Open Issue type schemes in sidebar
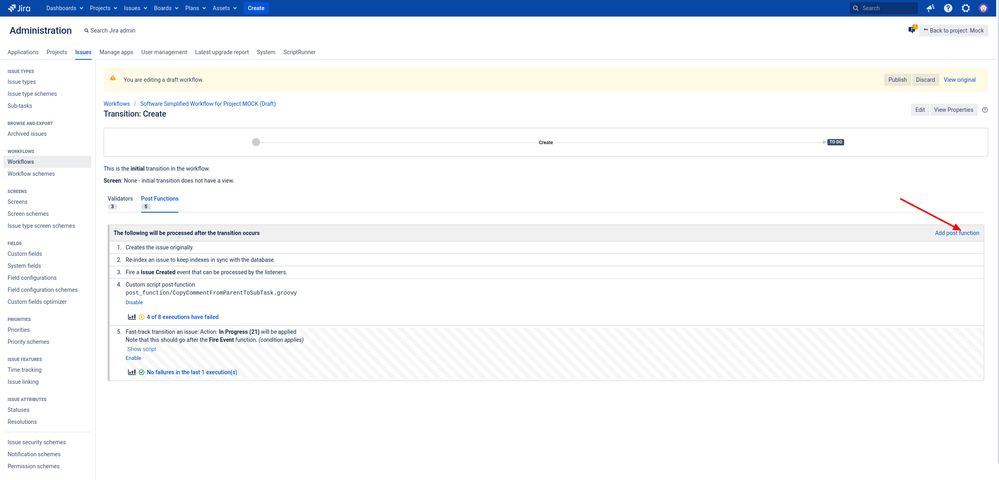This screenshot has height=480, width=999. [32, 94]
